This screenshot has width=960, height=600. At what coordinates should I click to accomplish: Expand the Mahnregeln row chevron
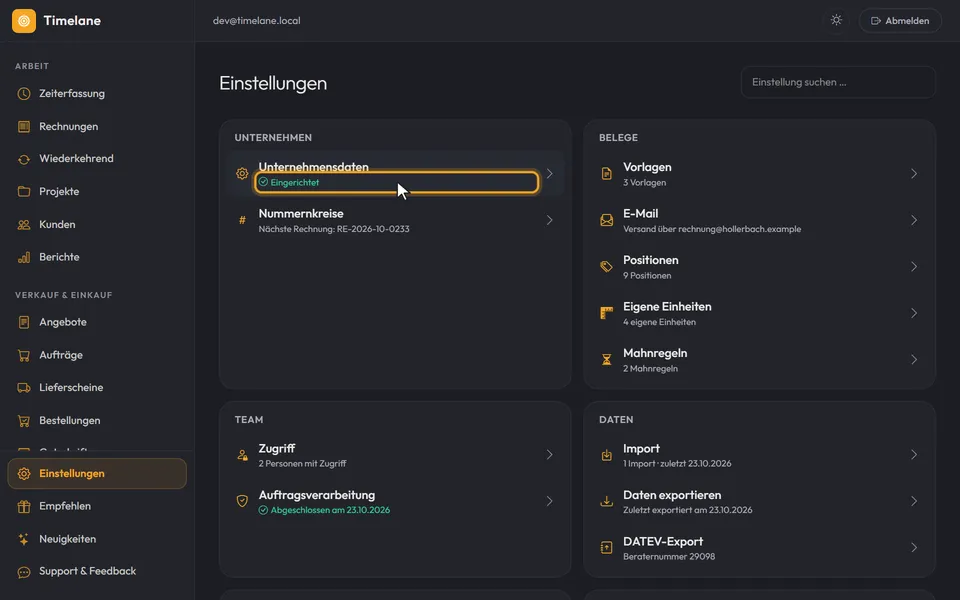coord(914,360)
